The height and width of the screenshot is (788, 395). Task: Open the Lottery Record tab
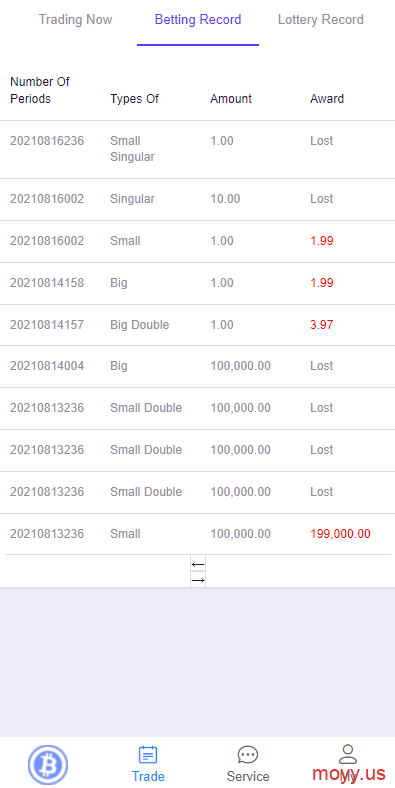(x=321, y=20)
